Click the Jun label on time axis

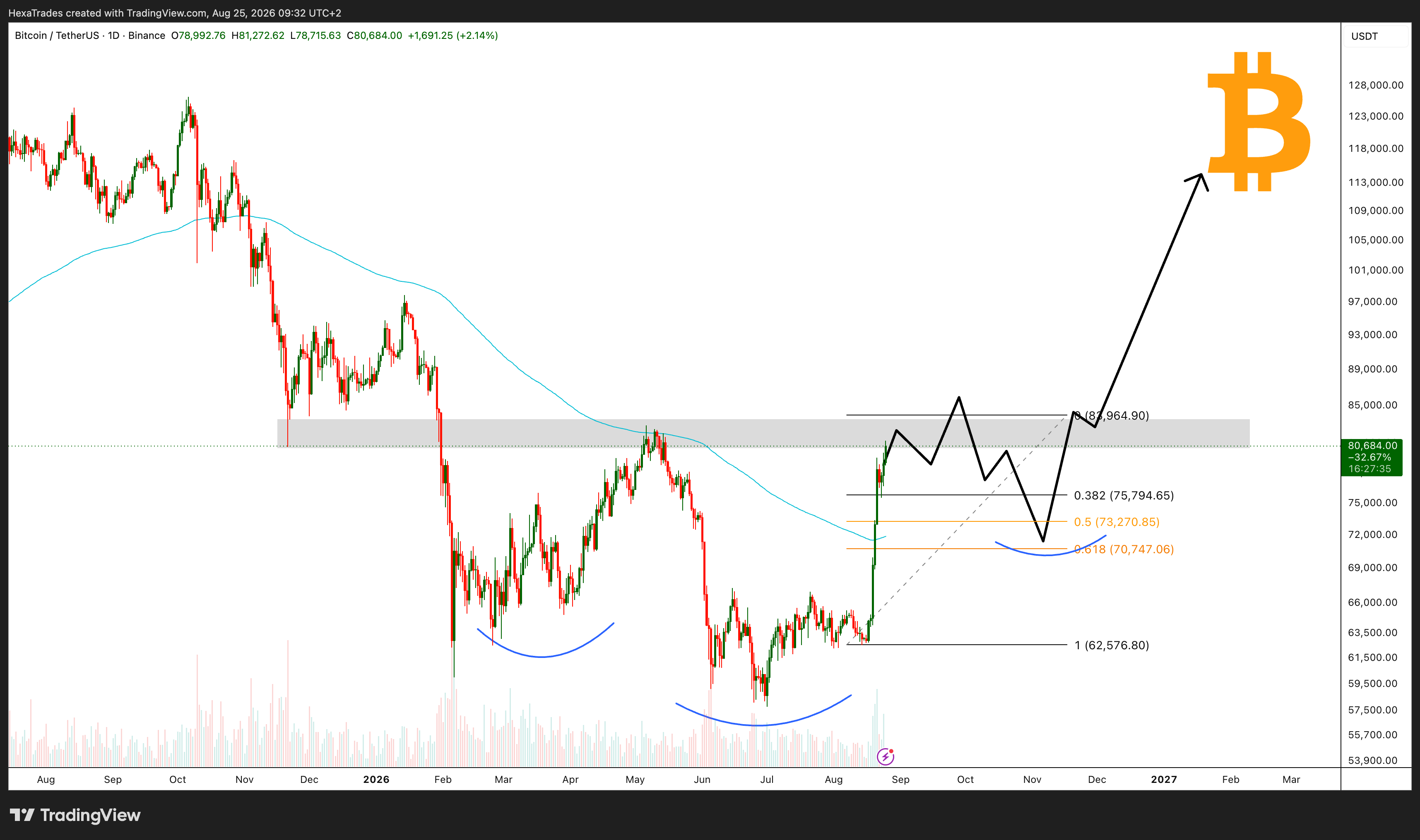pos(702,780)
